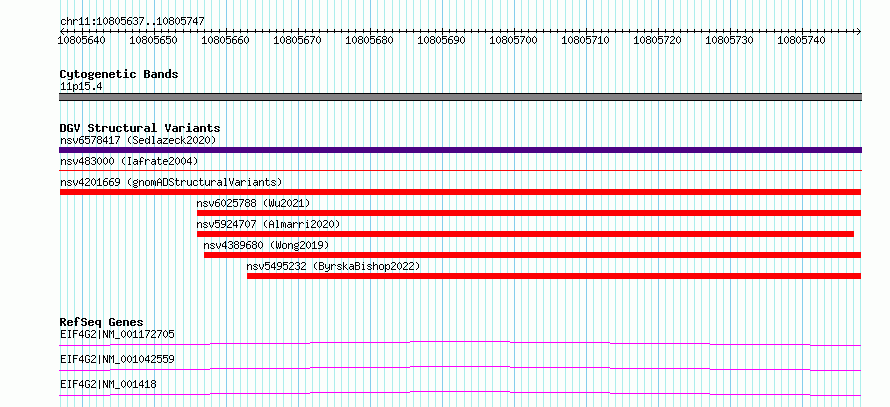Select the red nsv4201669 variant bar
890x407 pixels.
click(x=460, y=192)
